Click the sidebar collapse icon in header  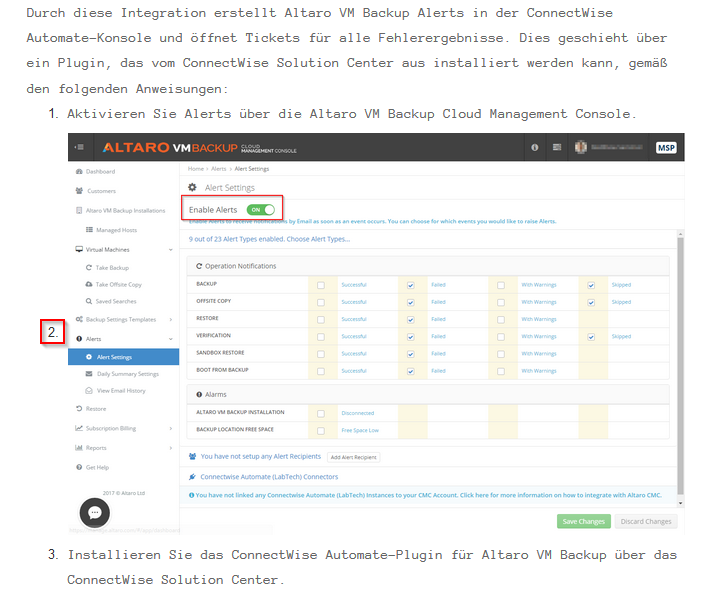click(x=79, y=148)
